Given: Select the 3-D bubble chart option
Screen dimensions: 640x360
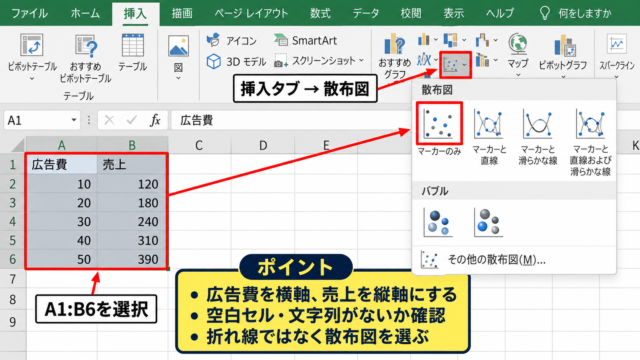Looking at the screenshot, I should 489,222.
